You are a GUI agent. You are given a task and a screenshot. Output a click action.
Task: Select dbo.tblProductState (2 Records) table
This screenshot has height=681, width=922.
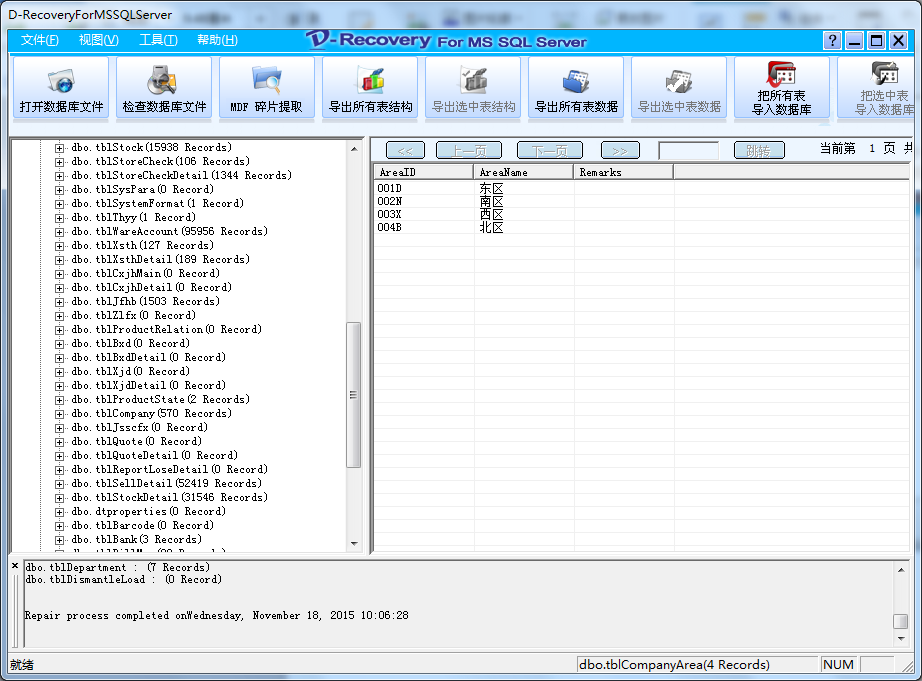(160, 399)
